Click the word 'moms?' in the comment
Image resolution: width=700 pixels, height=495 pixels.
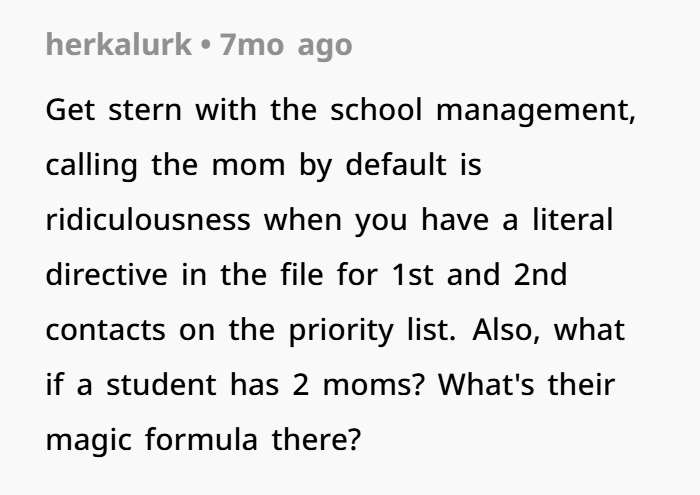click(x=373, y=385)
